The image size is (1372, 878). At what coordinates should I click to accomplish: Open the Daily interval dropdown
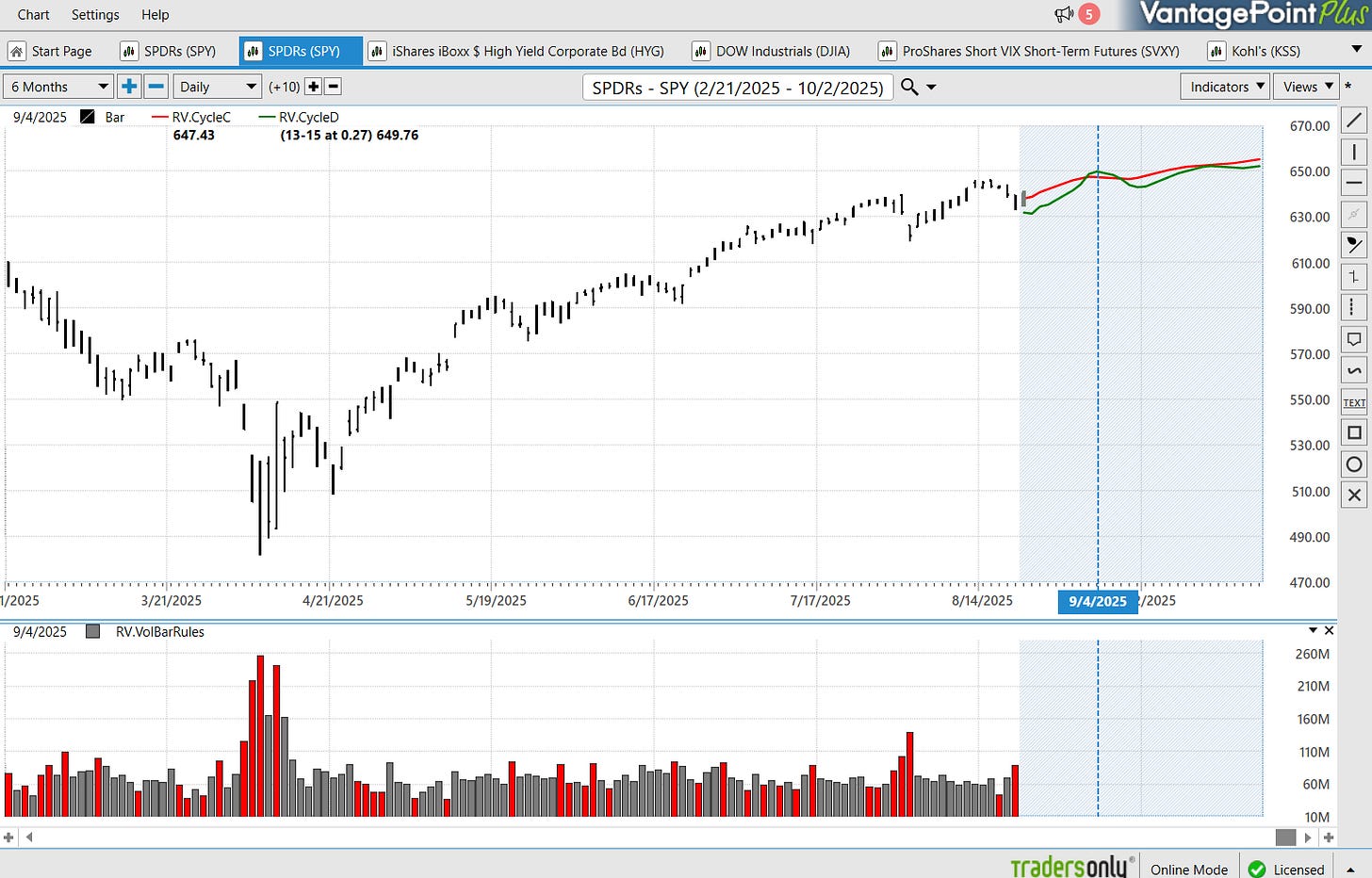217,87
